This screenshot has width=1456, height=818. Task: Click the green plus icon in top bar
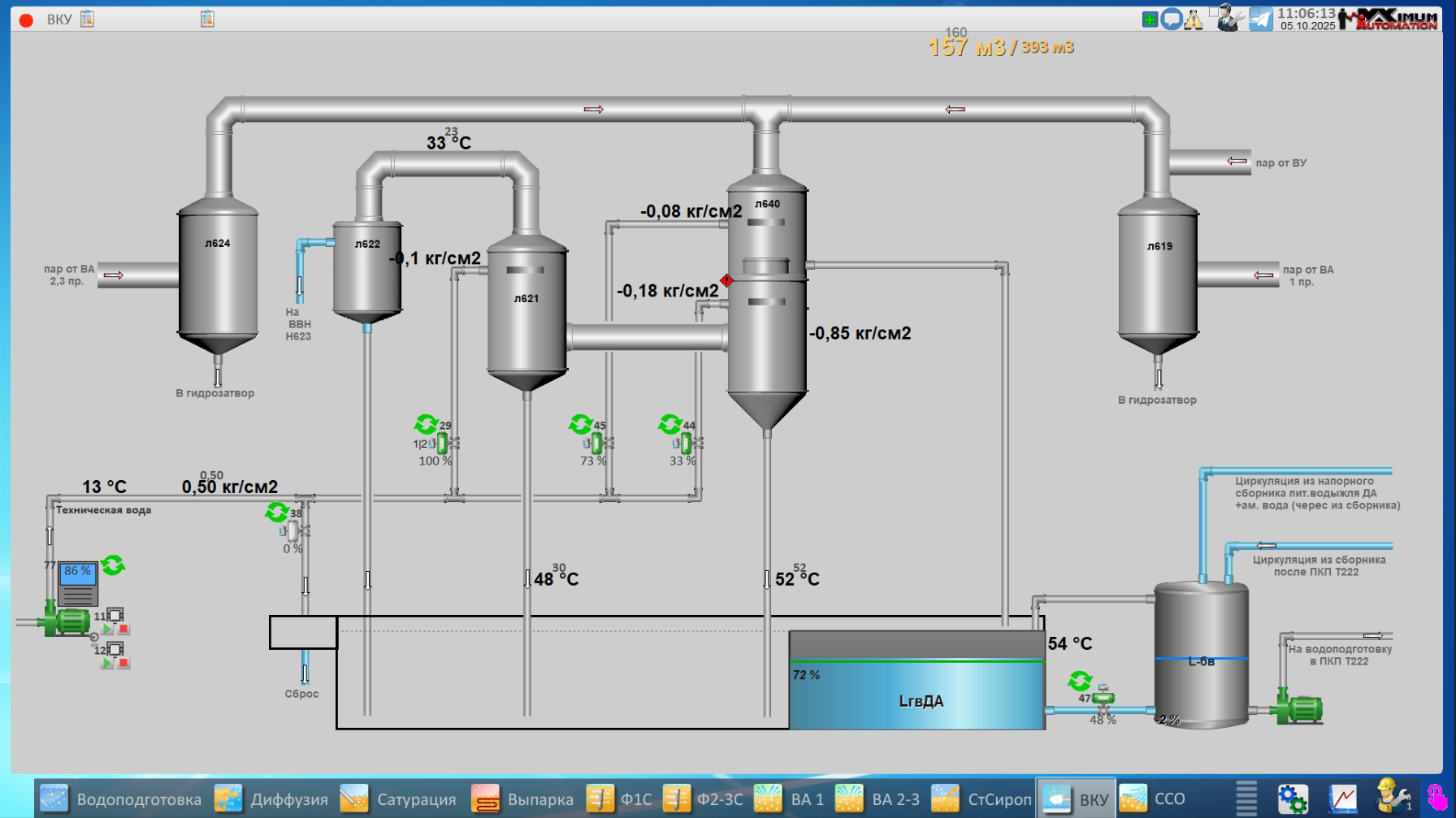point(1149,19)
